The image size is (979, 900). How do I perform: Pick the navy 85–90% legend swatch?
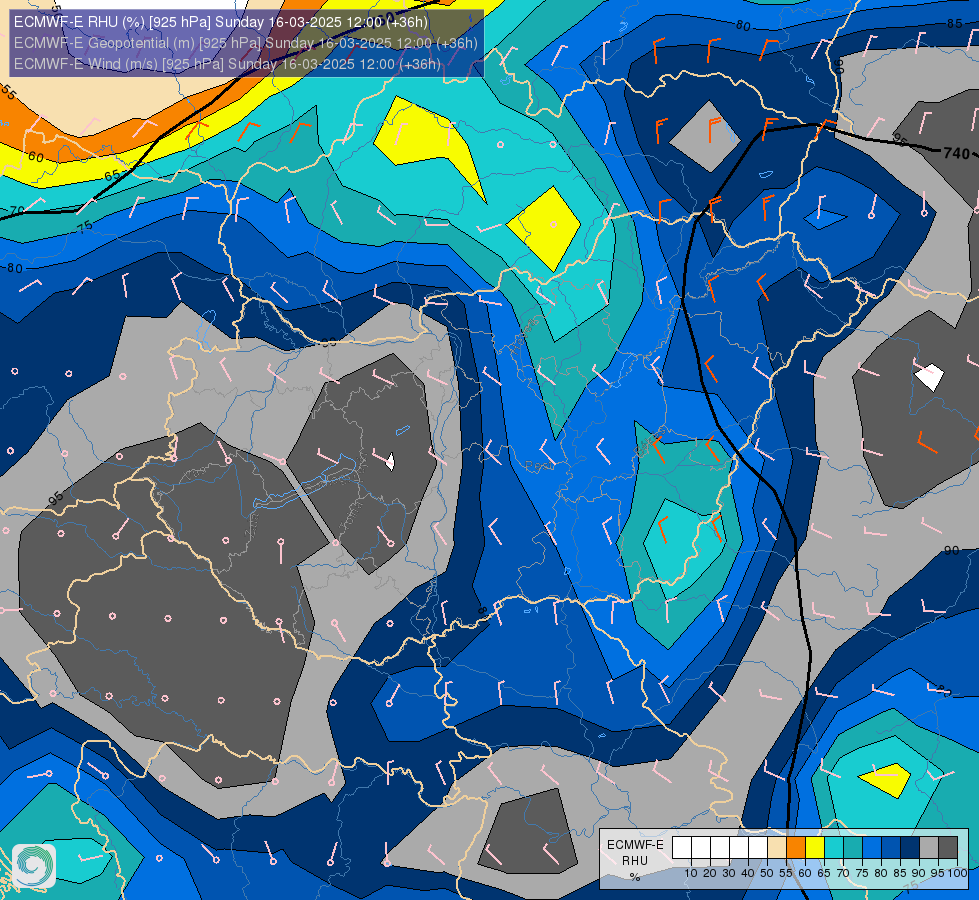tap(910, 848)
